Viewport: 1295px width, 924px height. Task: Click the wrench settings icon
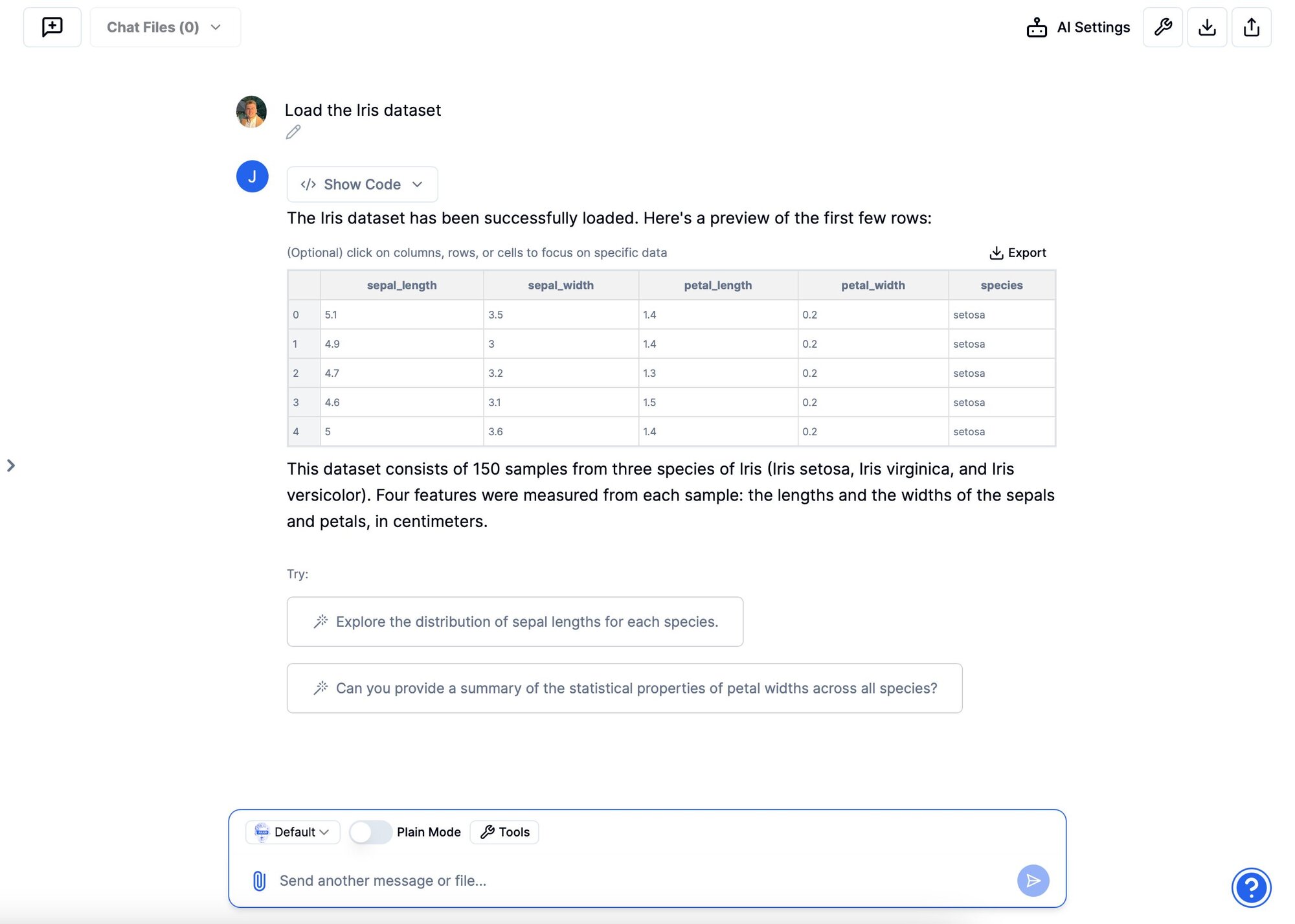coord(1162,27)
